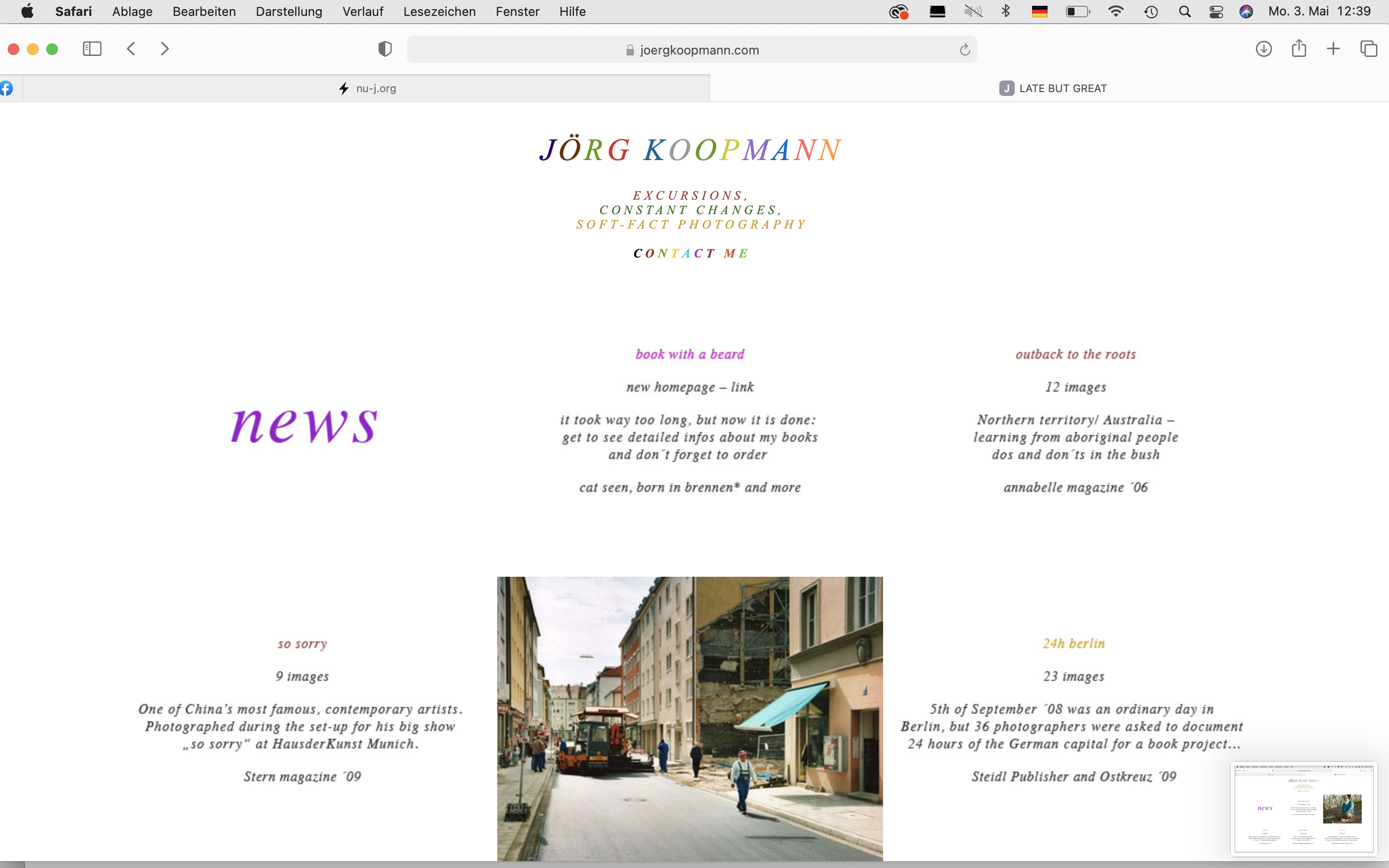Open the Lesezeichen menu
1389x868 pixels.
click(x=439, y=12)
